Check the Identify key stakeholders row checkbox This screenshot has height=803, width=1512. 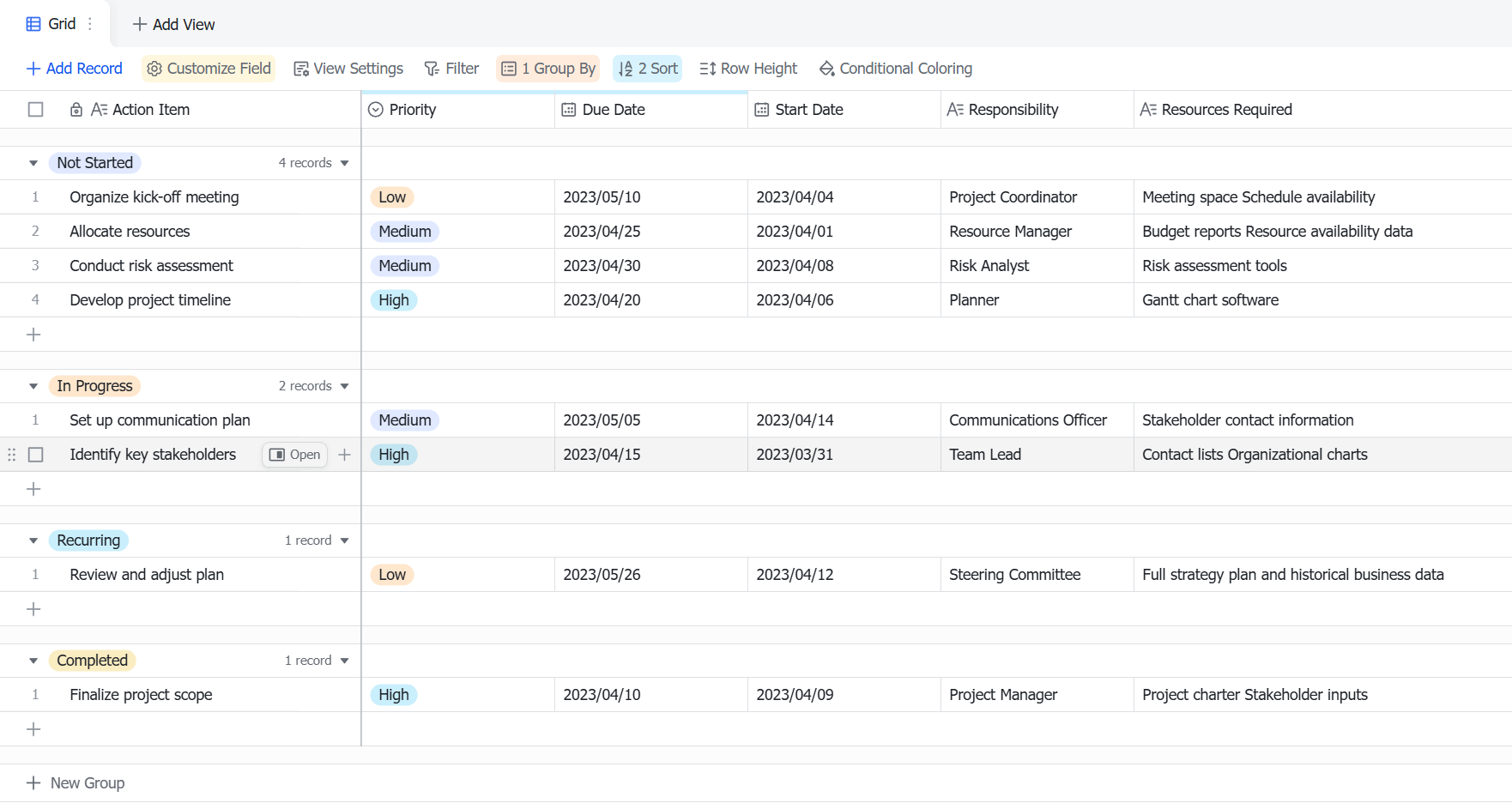pyautogui.click(x=36, y=455)
